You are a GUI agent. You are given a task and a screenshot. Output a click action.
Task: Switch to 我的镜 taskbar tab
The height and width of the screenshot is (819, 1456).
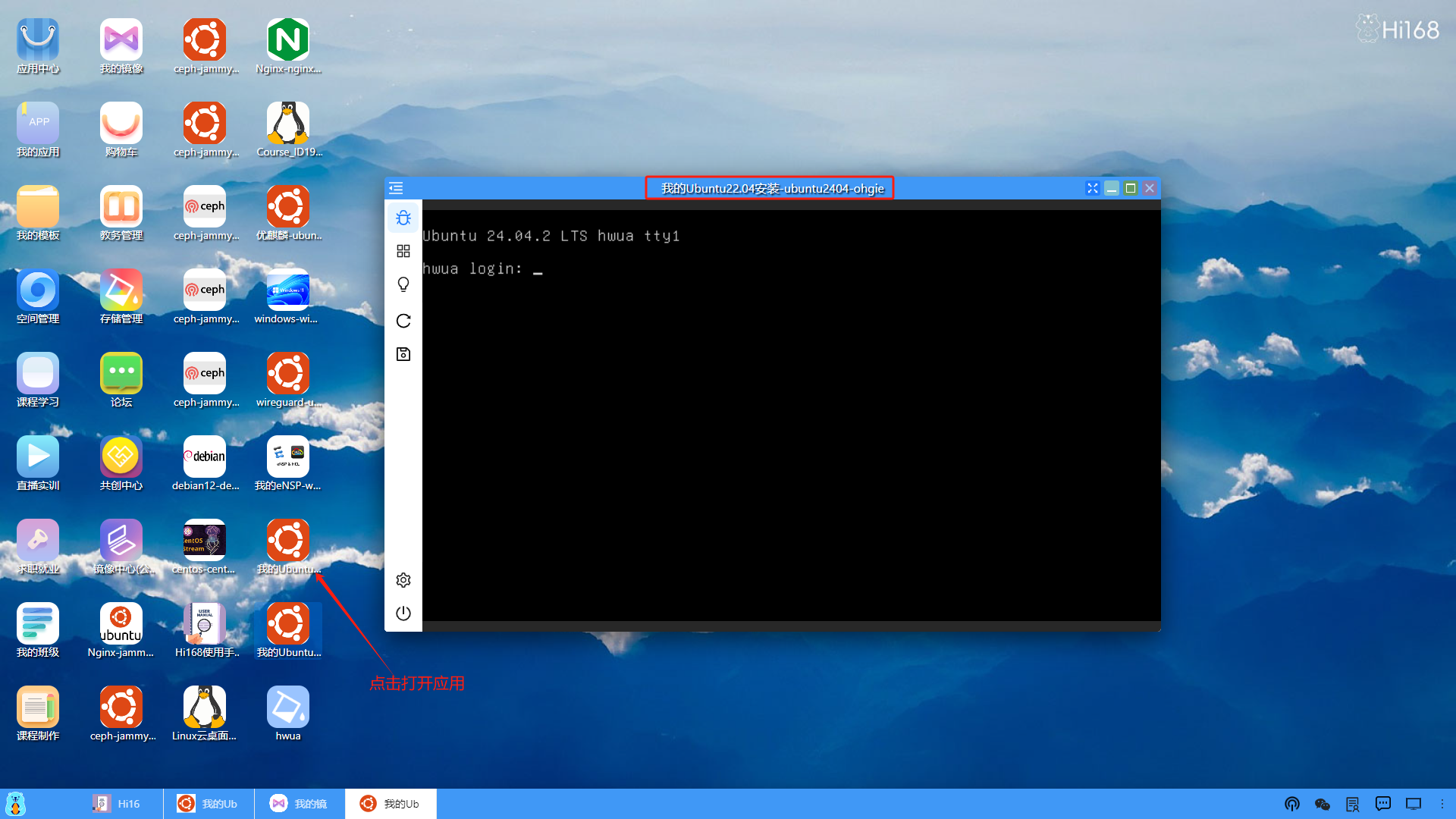tap(300, 804)
